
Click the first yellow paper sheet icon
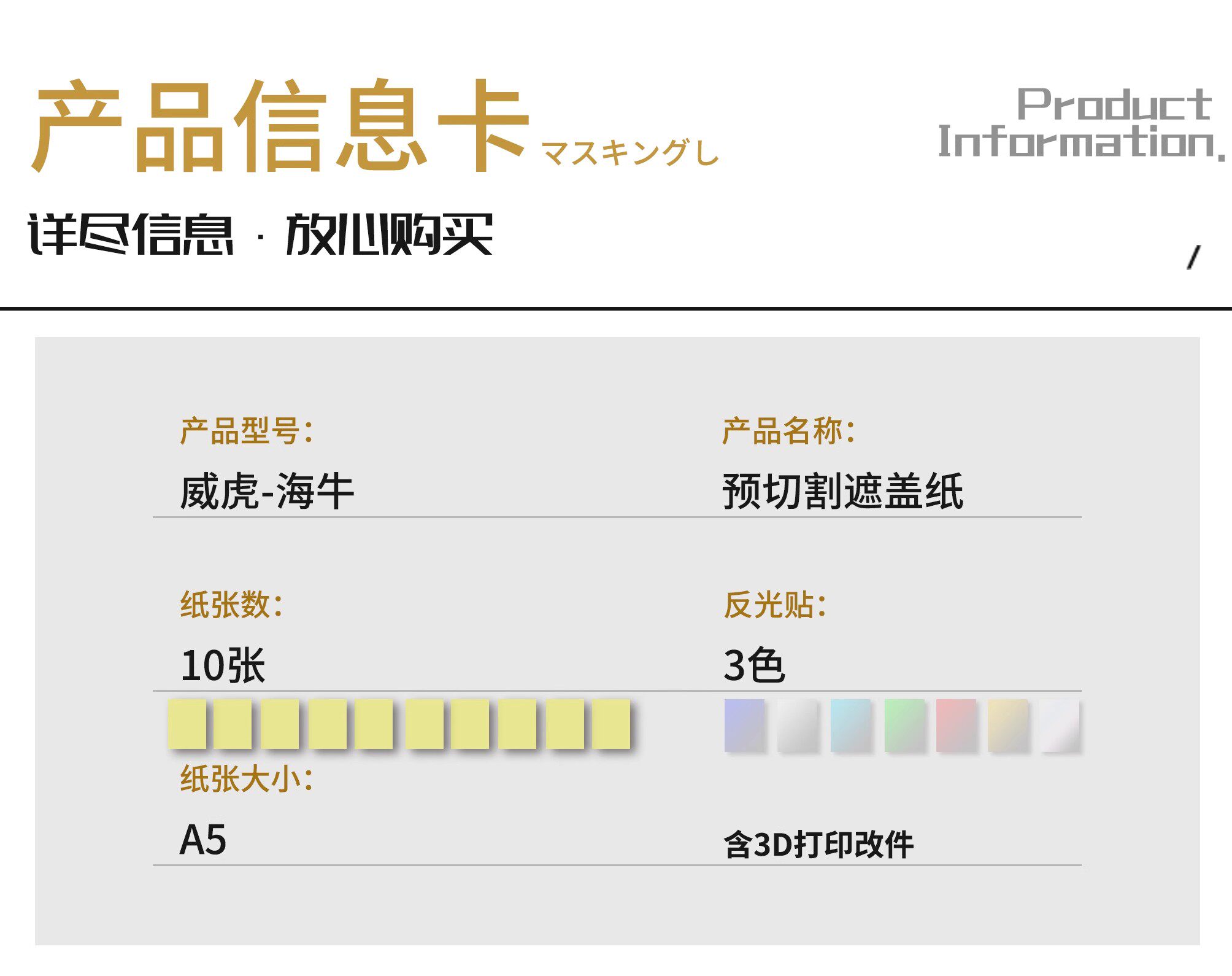point(187,724)
